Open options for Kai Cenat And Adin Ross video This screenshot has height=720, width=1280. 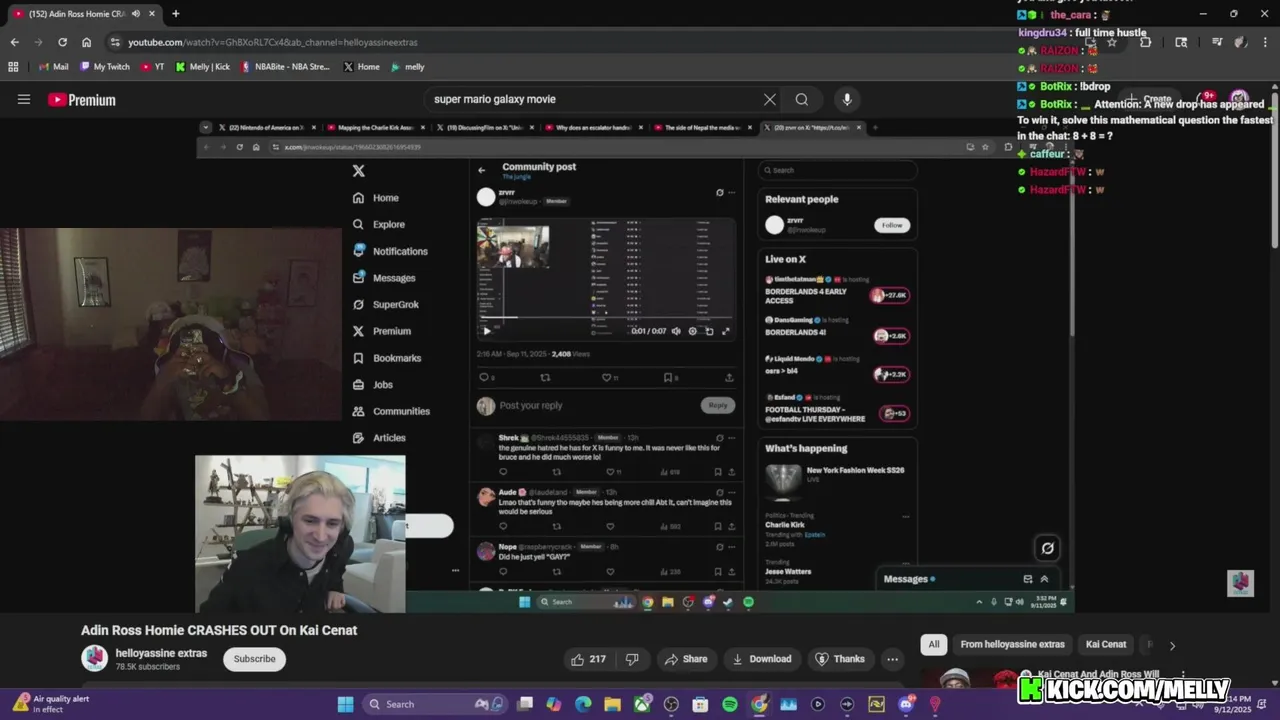1183,676
